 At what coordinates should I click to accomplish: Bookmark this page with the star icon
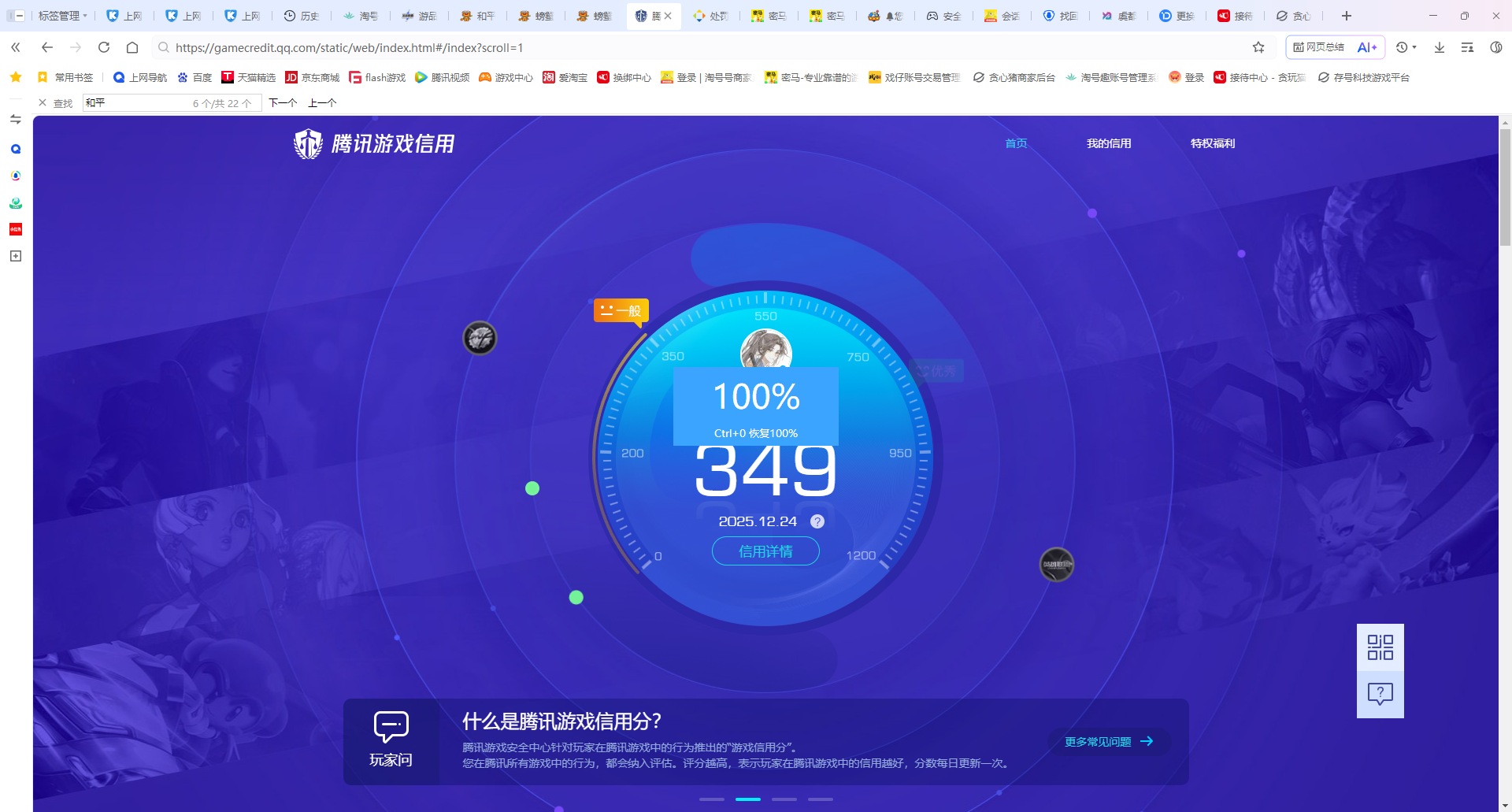click(1258, 47)
